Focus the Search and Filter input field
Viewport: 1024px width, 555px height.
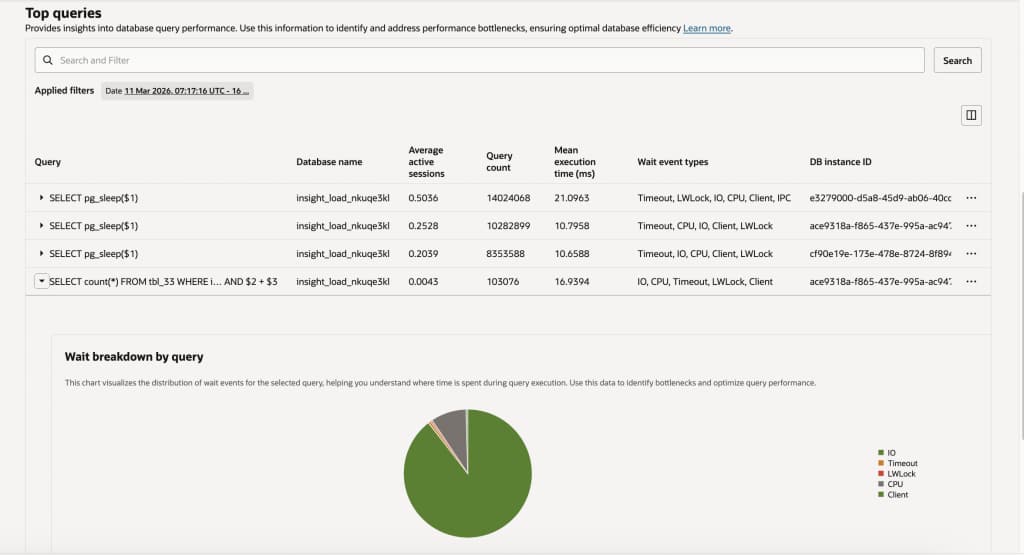[x=479, y=60]
